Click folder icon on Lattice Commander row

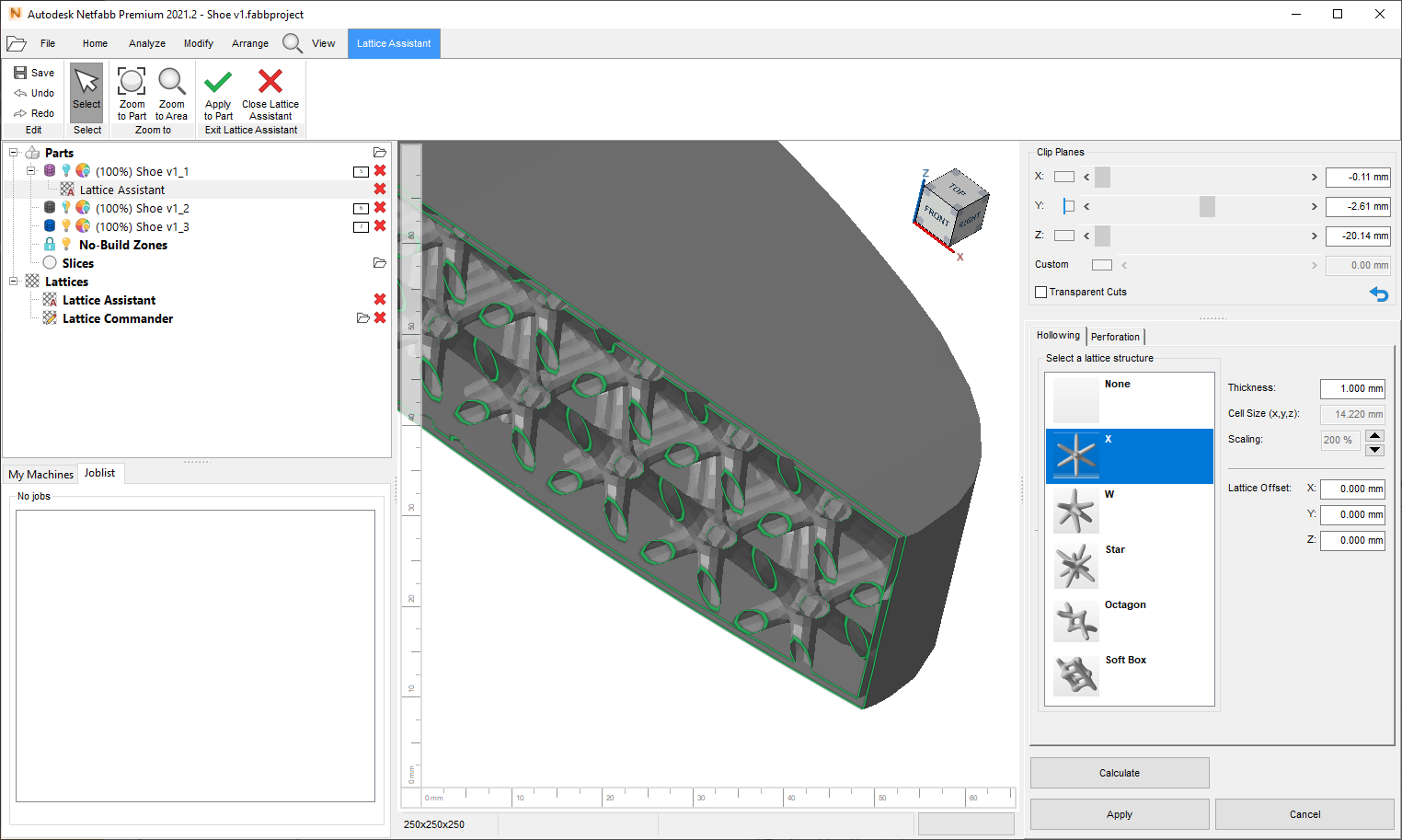(x=362, y=317)
